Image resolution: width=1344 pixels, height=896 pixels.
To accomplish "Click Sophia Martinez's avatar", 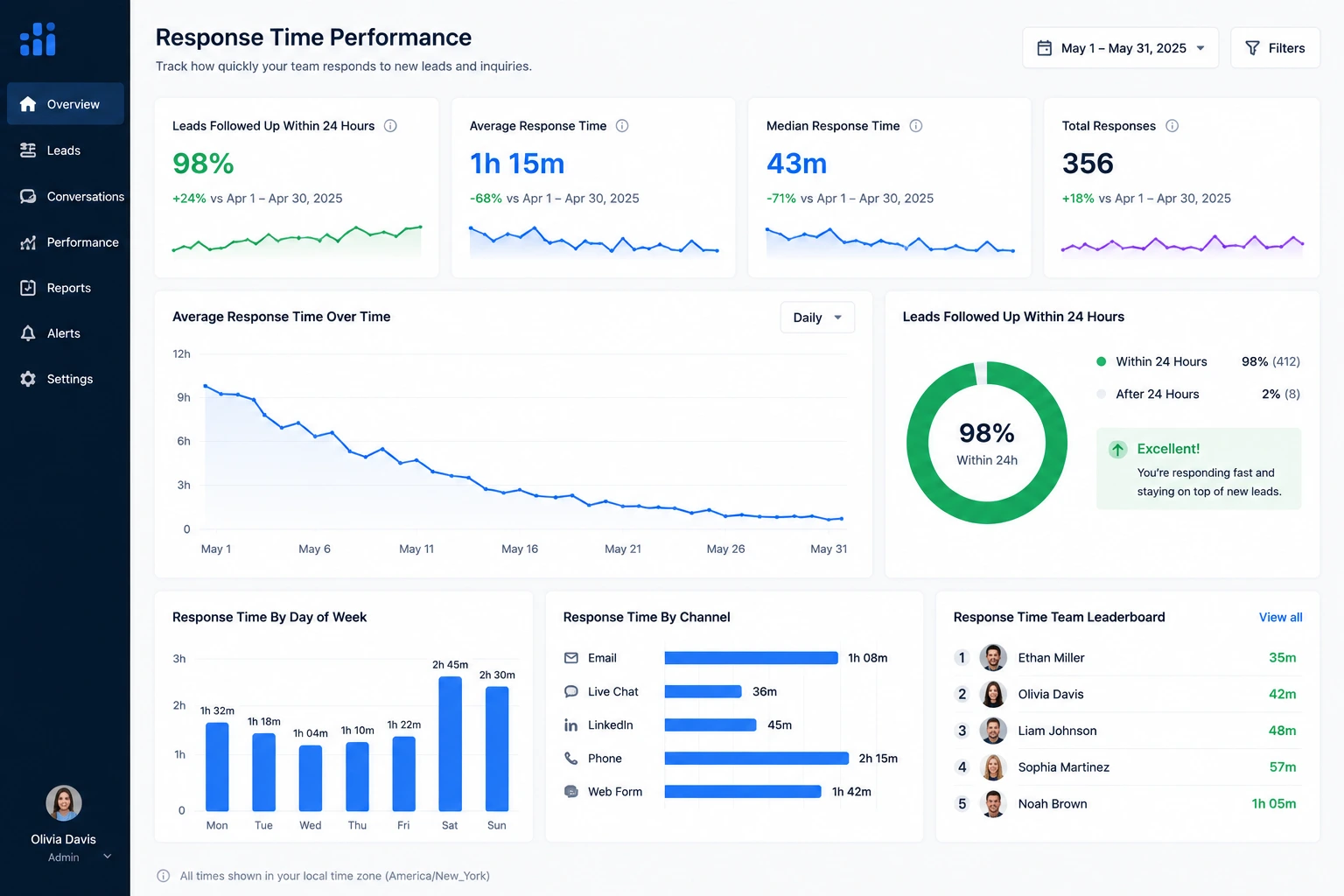I will pyautogui.click(x=992, y=767).
